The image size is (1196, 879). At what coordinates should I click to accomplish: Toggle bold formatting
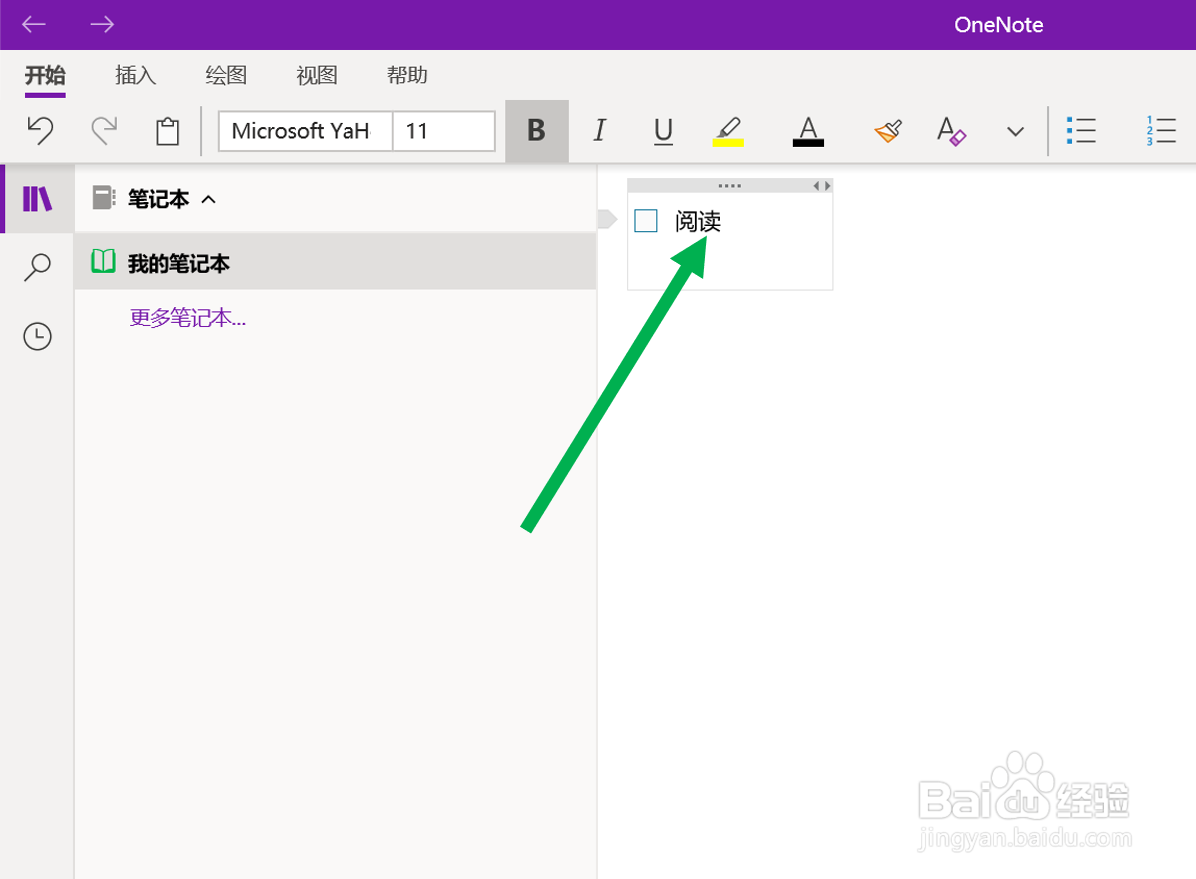click(537, 131)
